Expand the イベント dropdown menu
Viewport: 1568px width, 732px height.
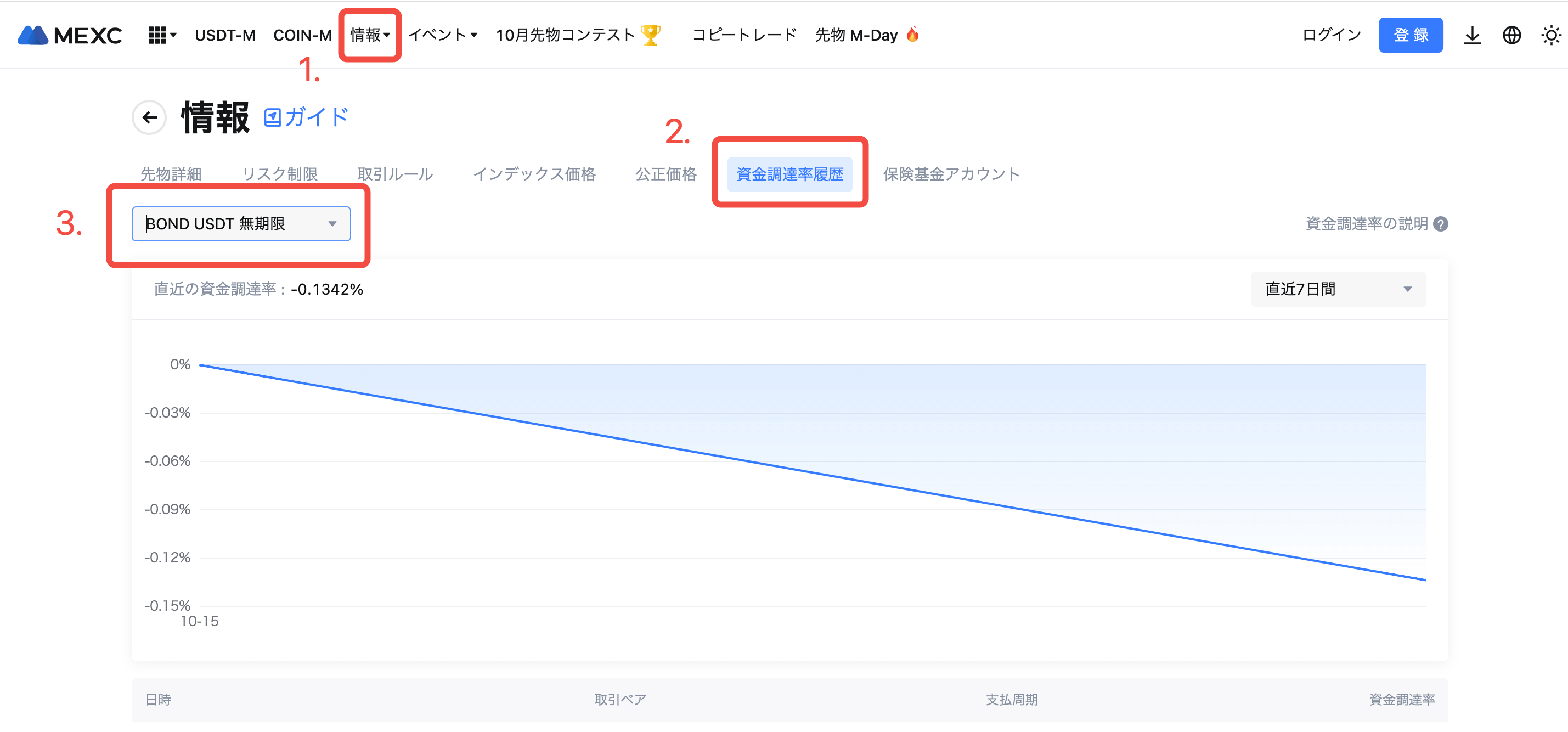[x=442, y=35]
